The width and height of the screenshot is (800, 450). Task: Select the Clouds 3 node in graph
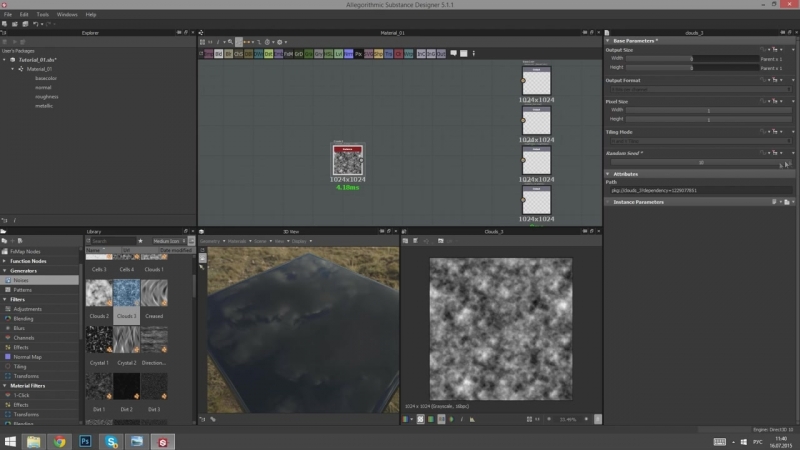(x=348, y=160)
